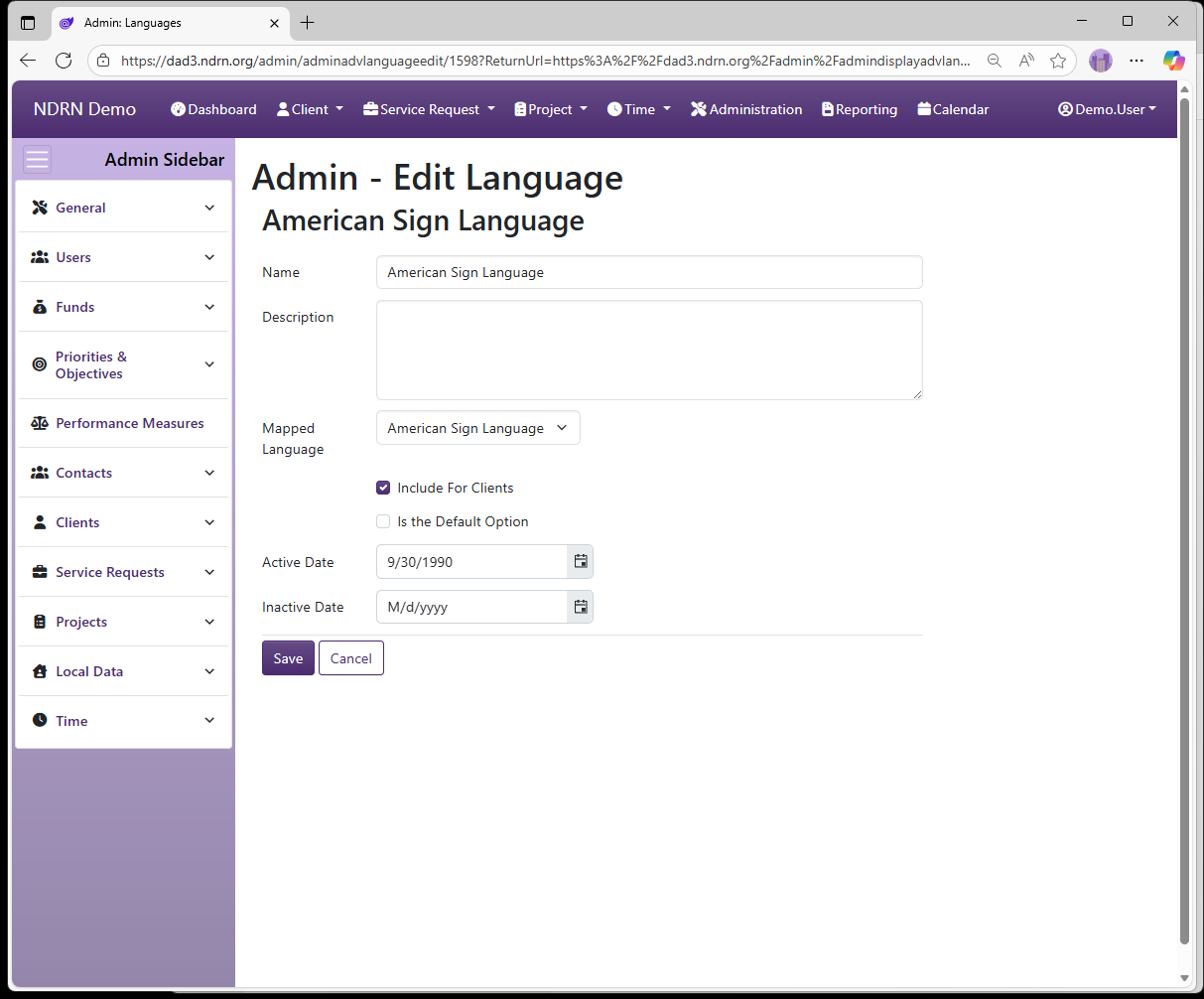This screenshot has height=999, width=1204.
Task: Expand the Clients sidebar section
Action: 209,522
